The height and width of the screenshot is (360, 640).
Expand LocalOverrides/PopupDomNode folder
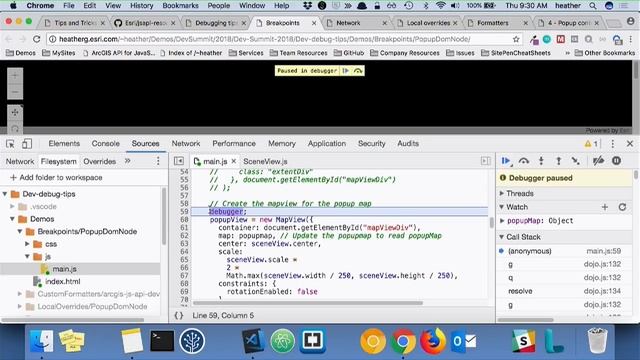tap(20, 307)
